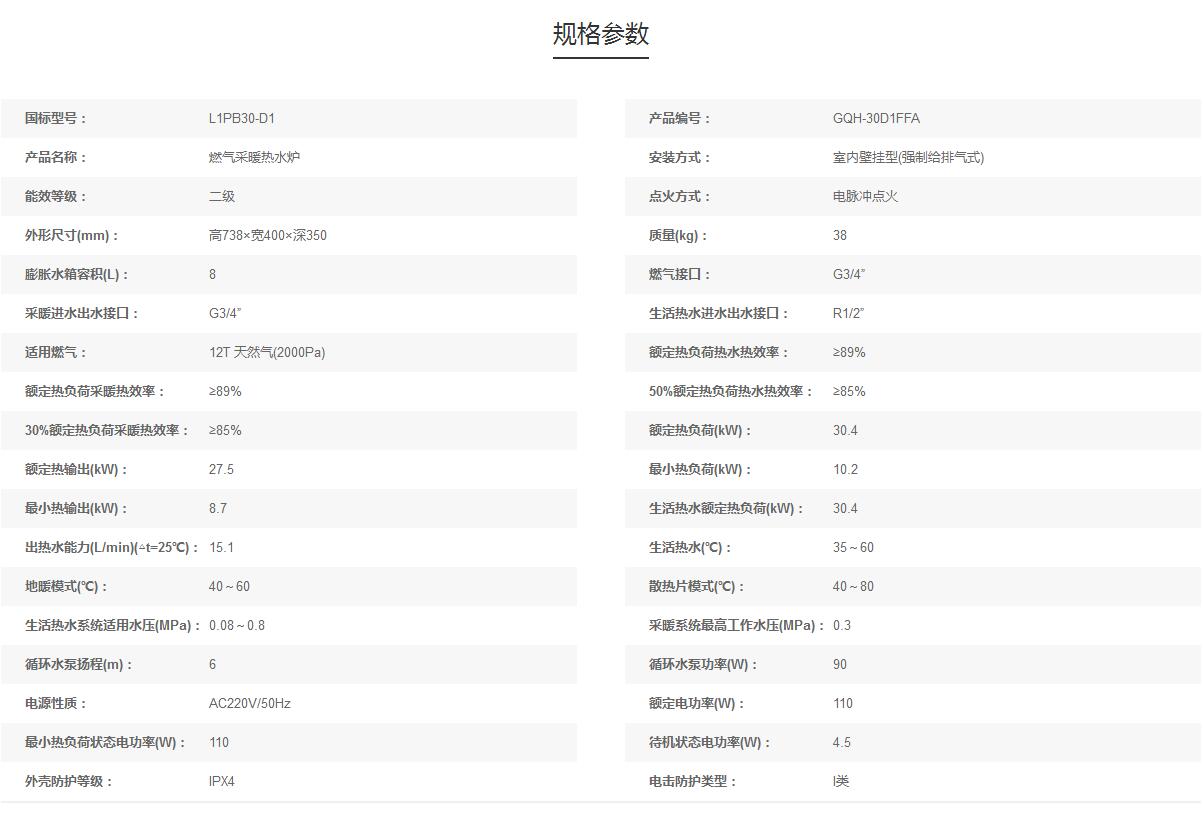Click the 产品编号 label
Viewport: 1203px width, 815px height.
[680, 118]
